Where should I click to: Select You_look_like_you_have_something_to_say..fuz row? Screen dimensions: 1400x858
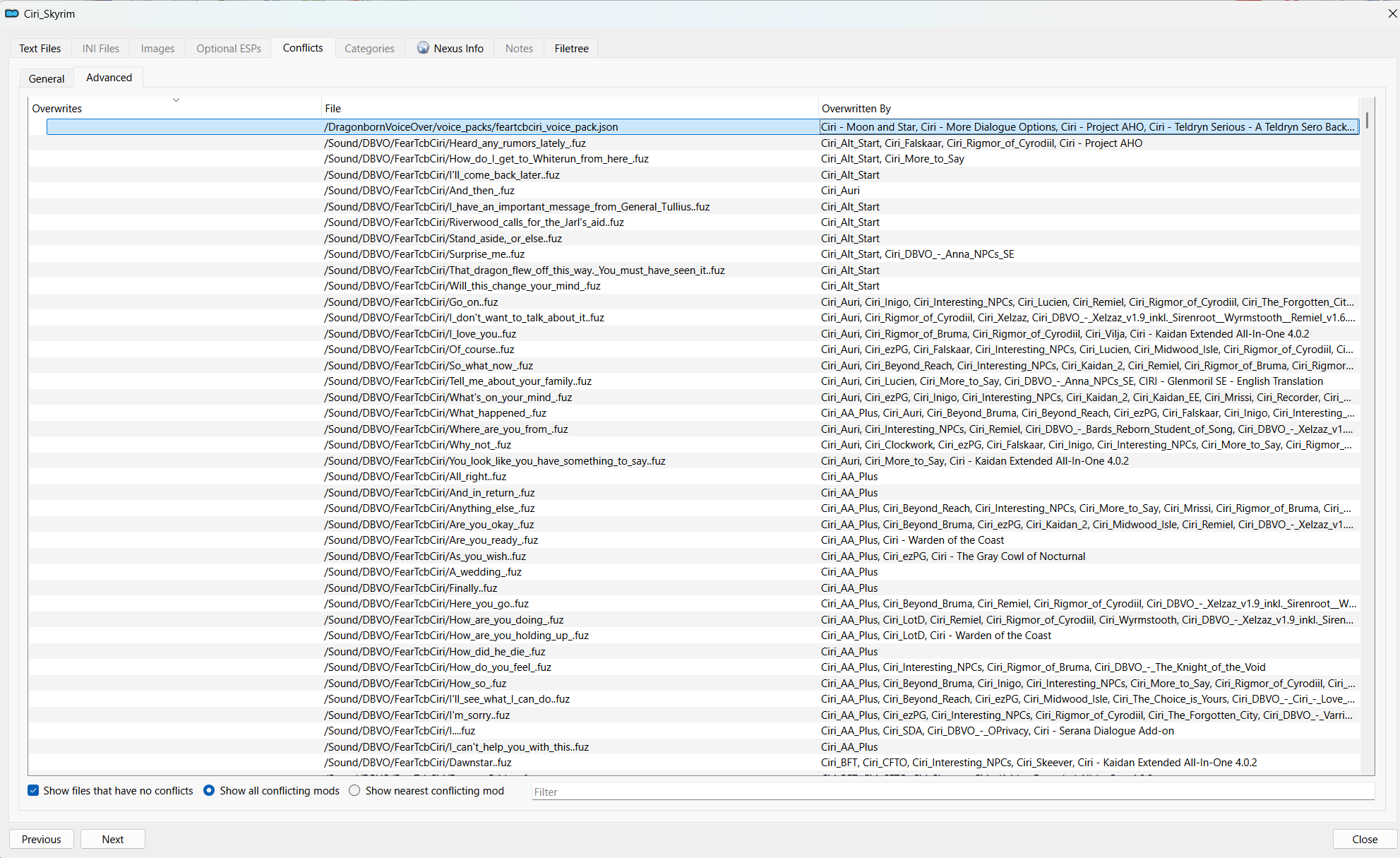point(694,461)
